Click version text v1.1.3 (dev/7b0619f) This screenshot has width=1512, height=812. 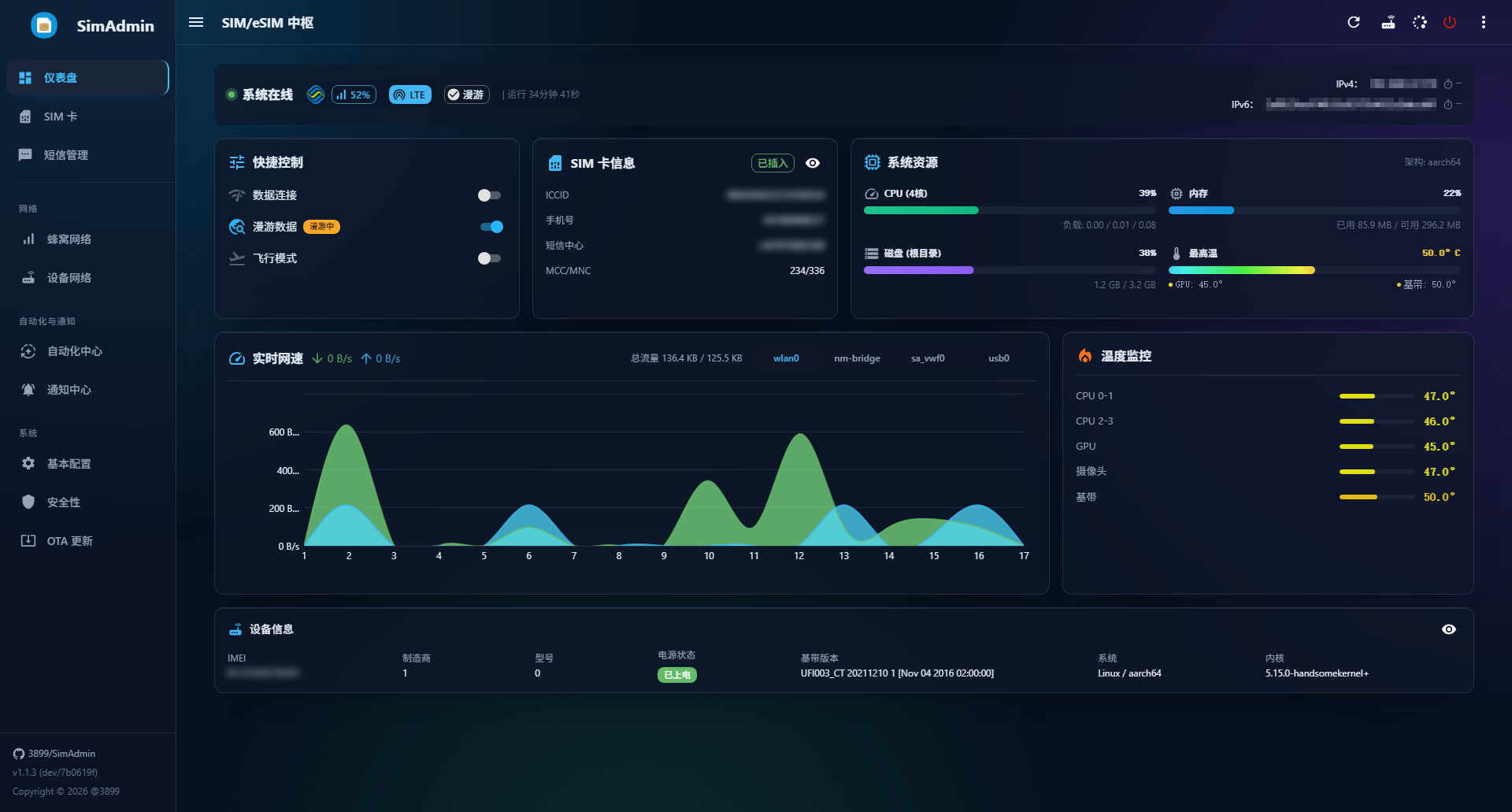[x=55, y=773]
